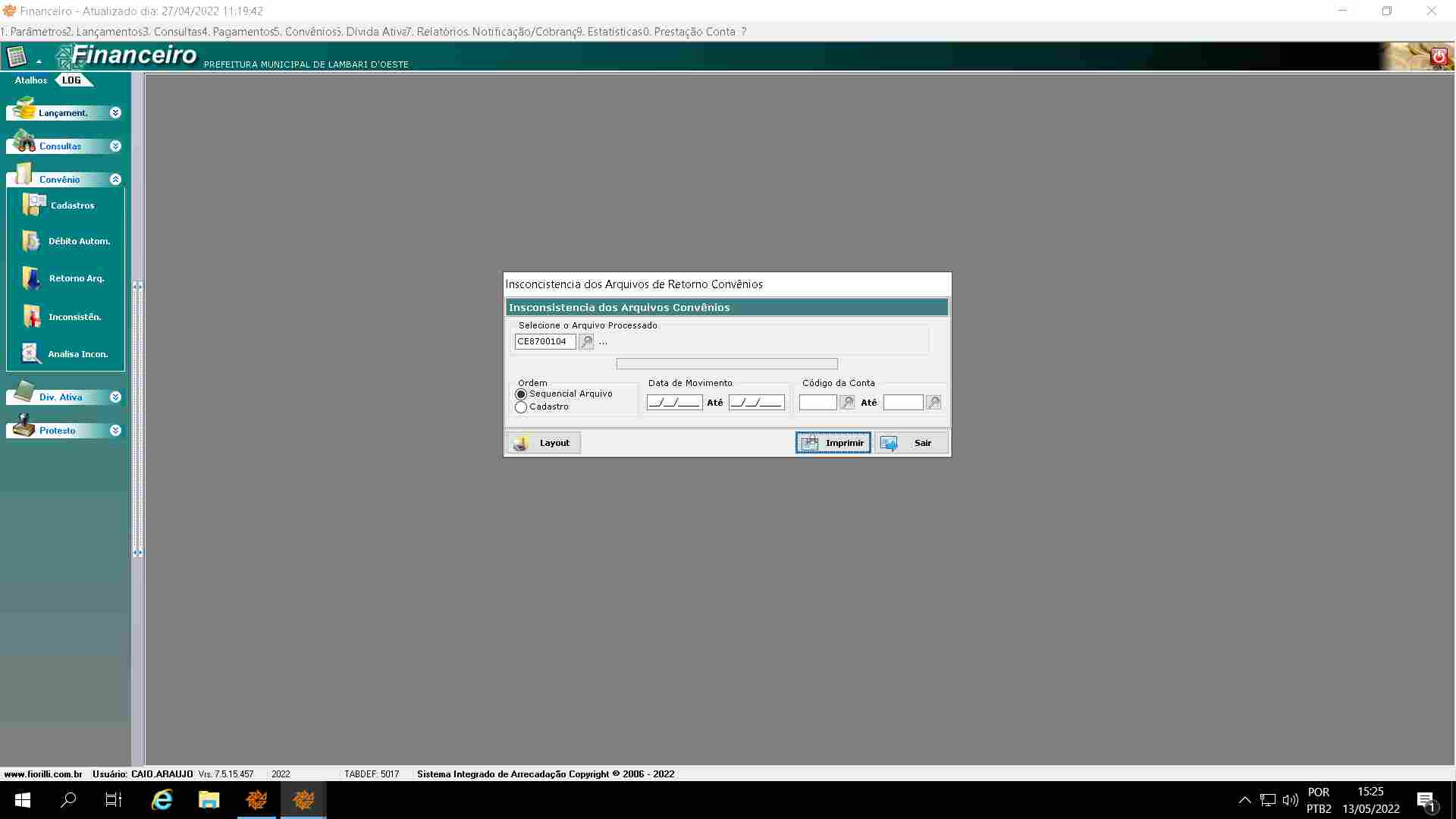The width and height of the screenshot is (1456, 819).
Task: Click the red power icon at top right
Action: (1438, 57)
